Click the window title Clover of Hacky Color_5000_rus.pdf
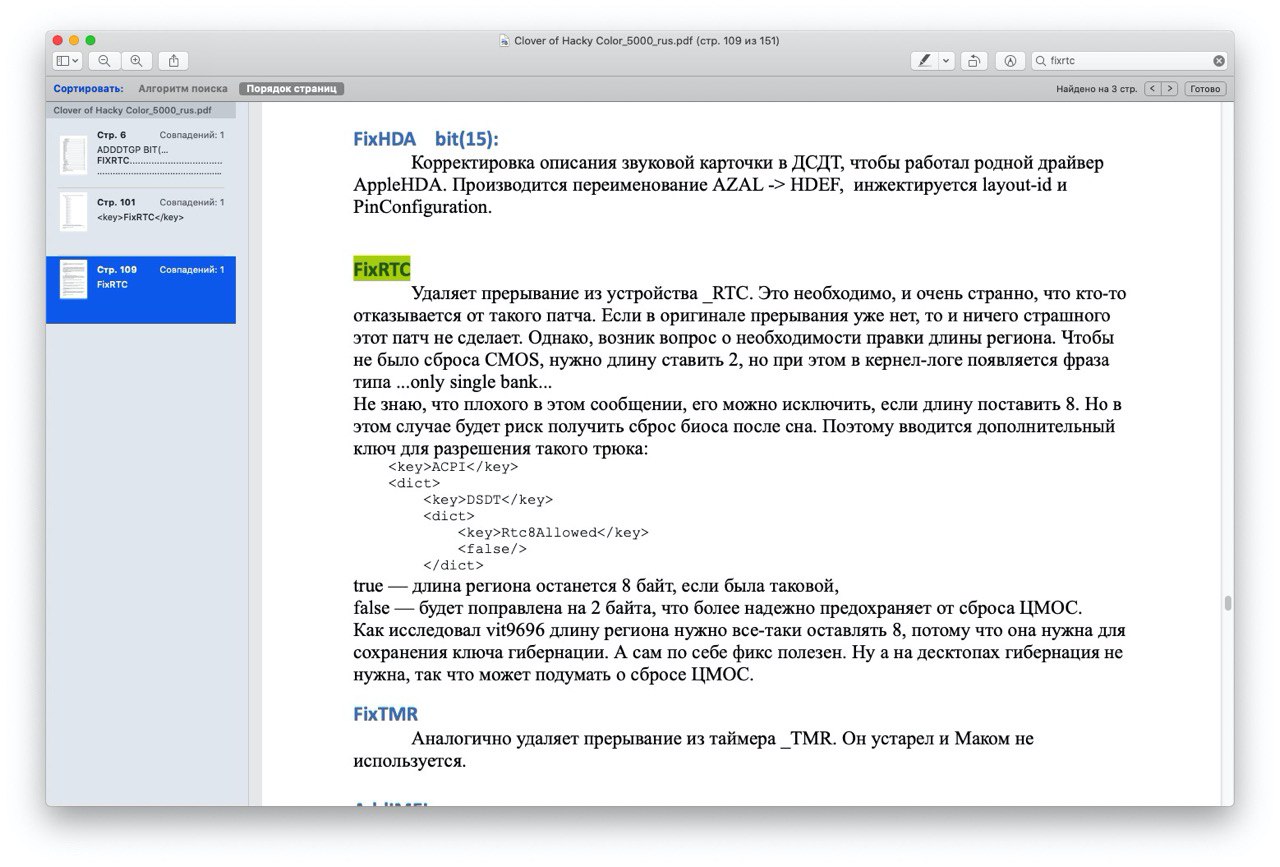Image resolution: width=1280 pixels, height=867 pixels. coord(646,41)
